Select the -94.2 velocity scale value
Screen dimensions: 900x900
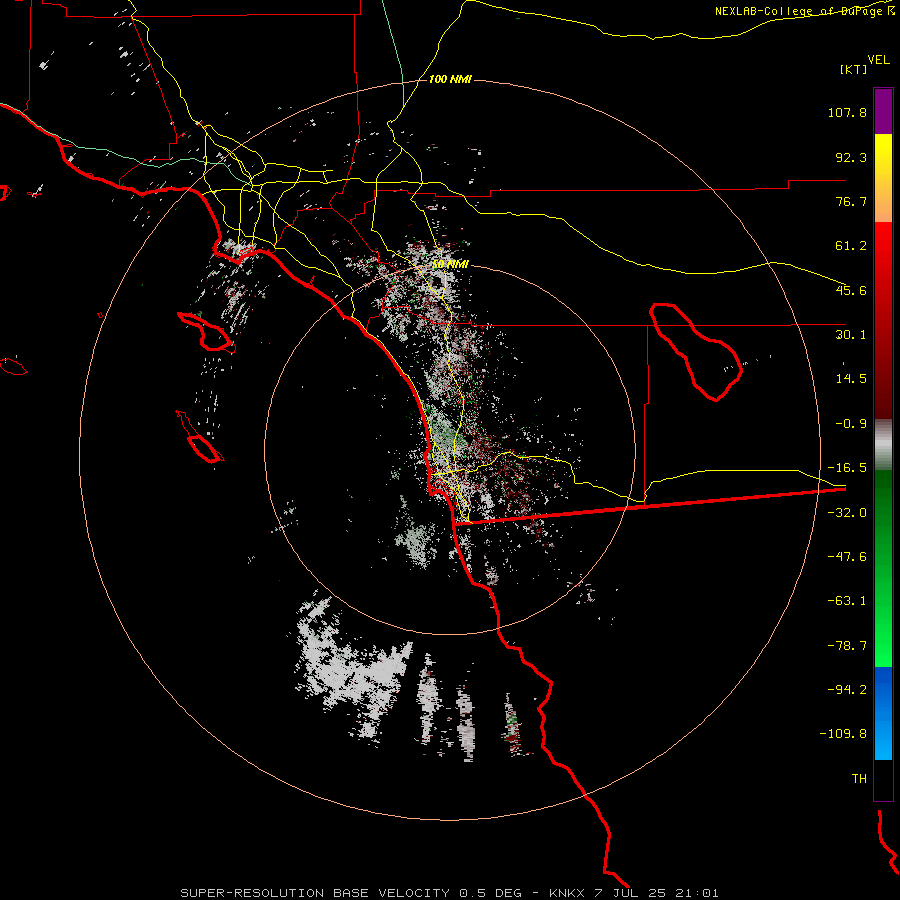click(x=847, y=689)
